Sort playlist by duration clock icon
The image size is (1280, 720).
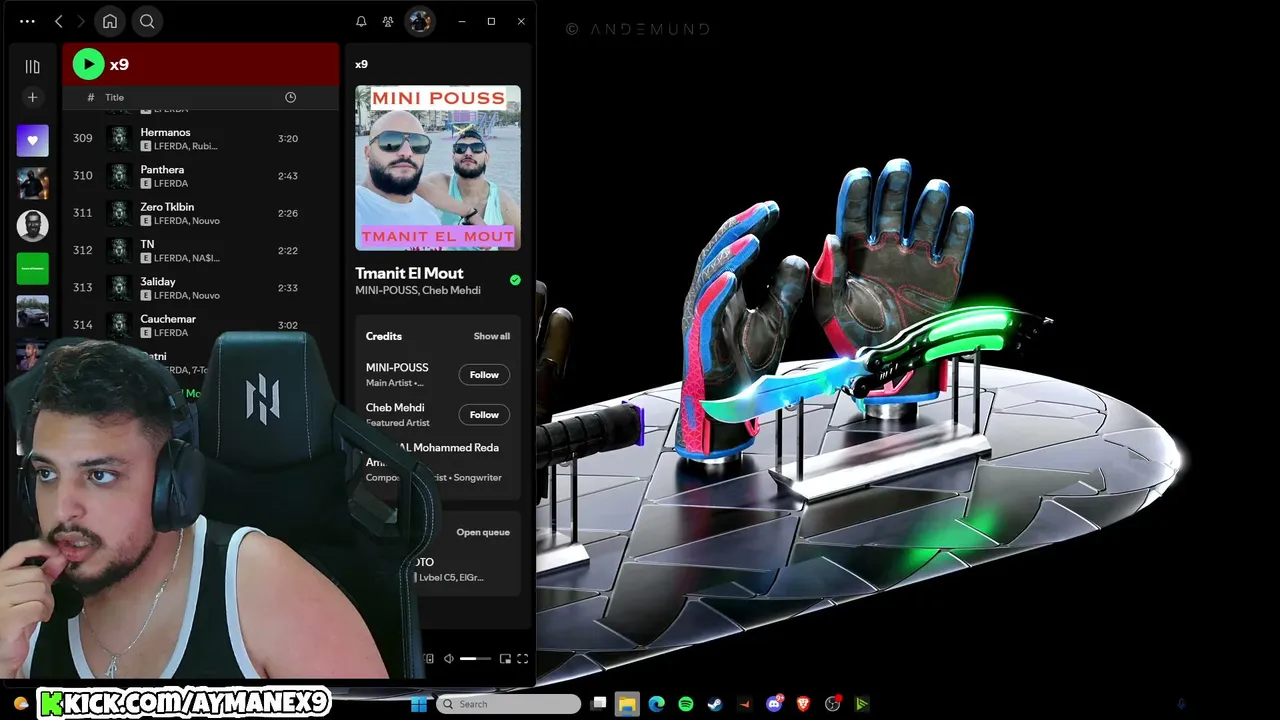(290, 97)
